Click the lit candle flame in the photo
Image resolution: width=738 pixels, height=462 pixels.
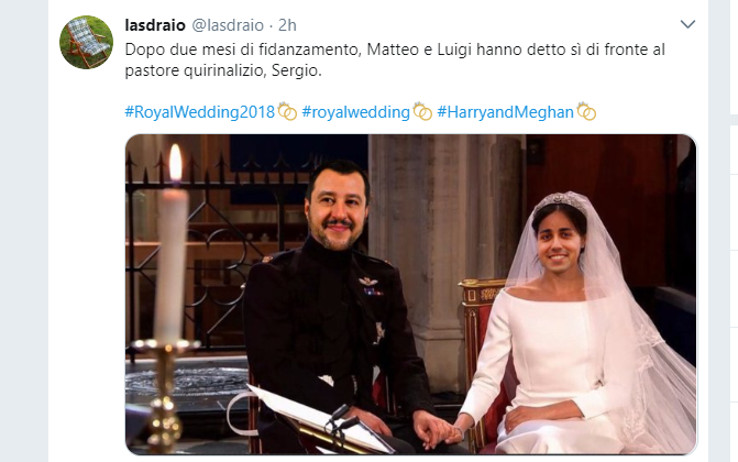(176, 162)
